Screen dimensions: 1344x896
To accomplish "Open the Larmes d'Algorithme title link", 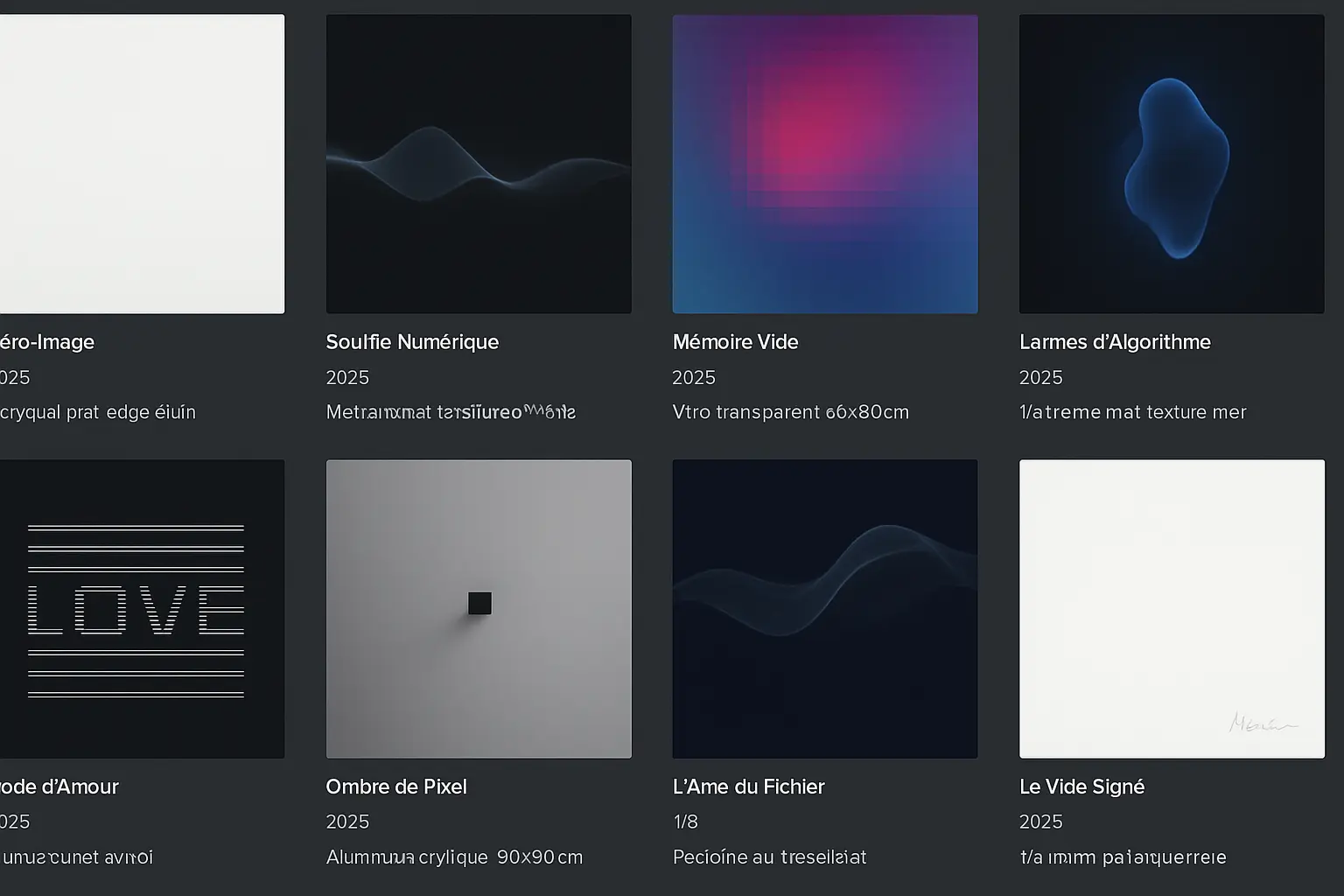I will coord(1115,342).
